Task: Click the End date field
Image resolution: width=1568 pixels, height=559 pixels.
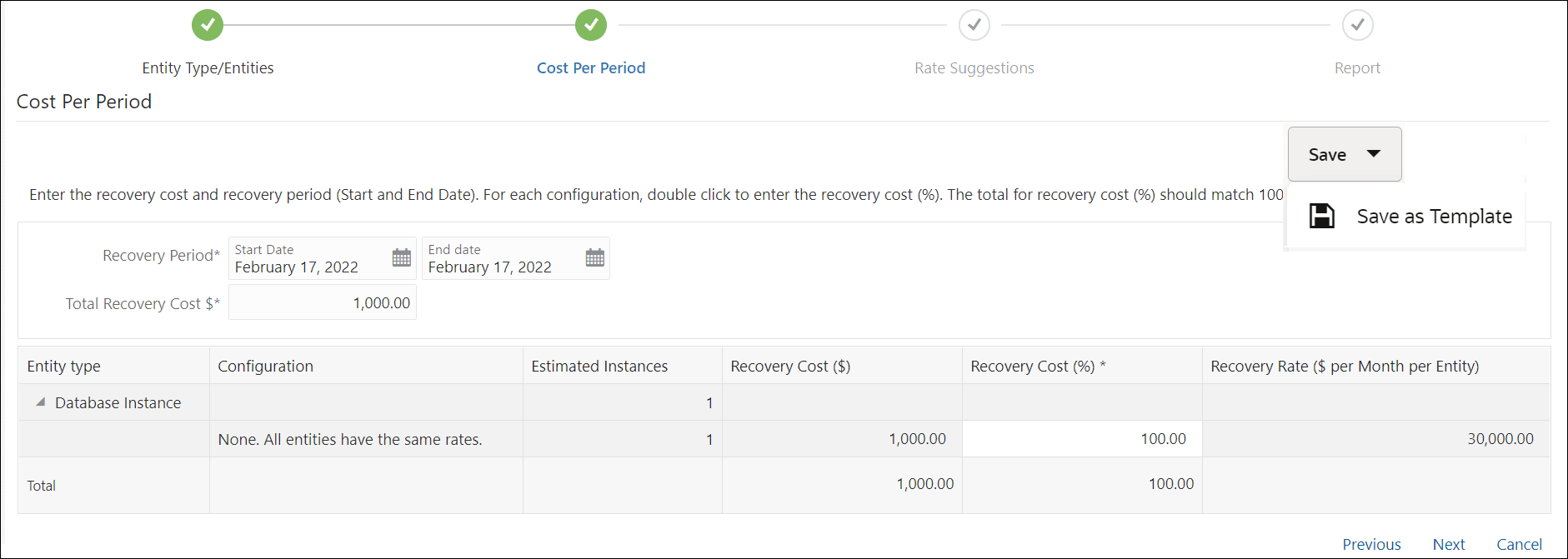Action: (502, 258)
